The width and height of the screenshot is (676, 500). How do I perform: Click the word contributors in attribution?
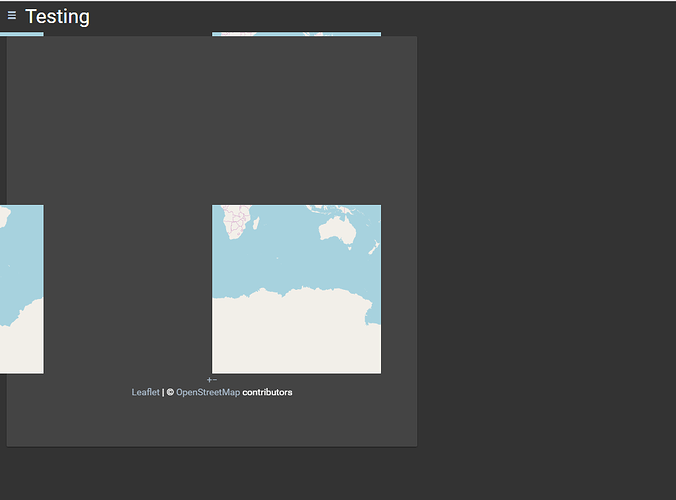coord(267,392)
